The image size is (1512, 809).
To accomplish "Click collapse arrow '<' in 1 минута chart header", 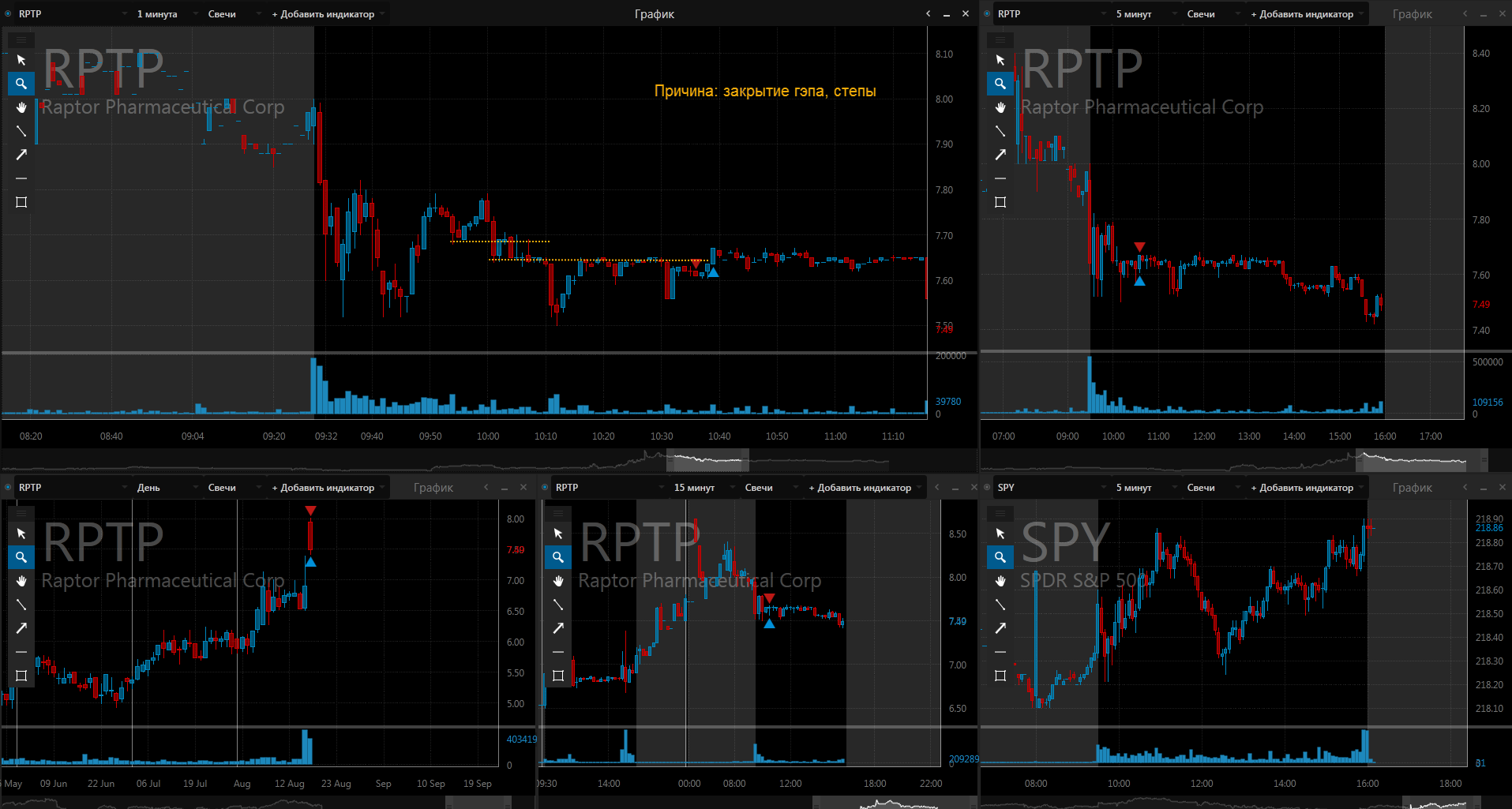I will [x=929, y=14].
